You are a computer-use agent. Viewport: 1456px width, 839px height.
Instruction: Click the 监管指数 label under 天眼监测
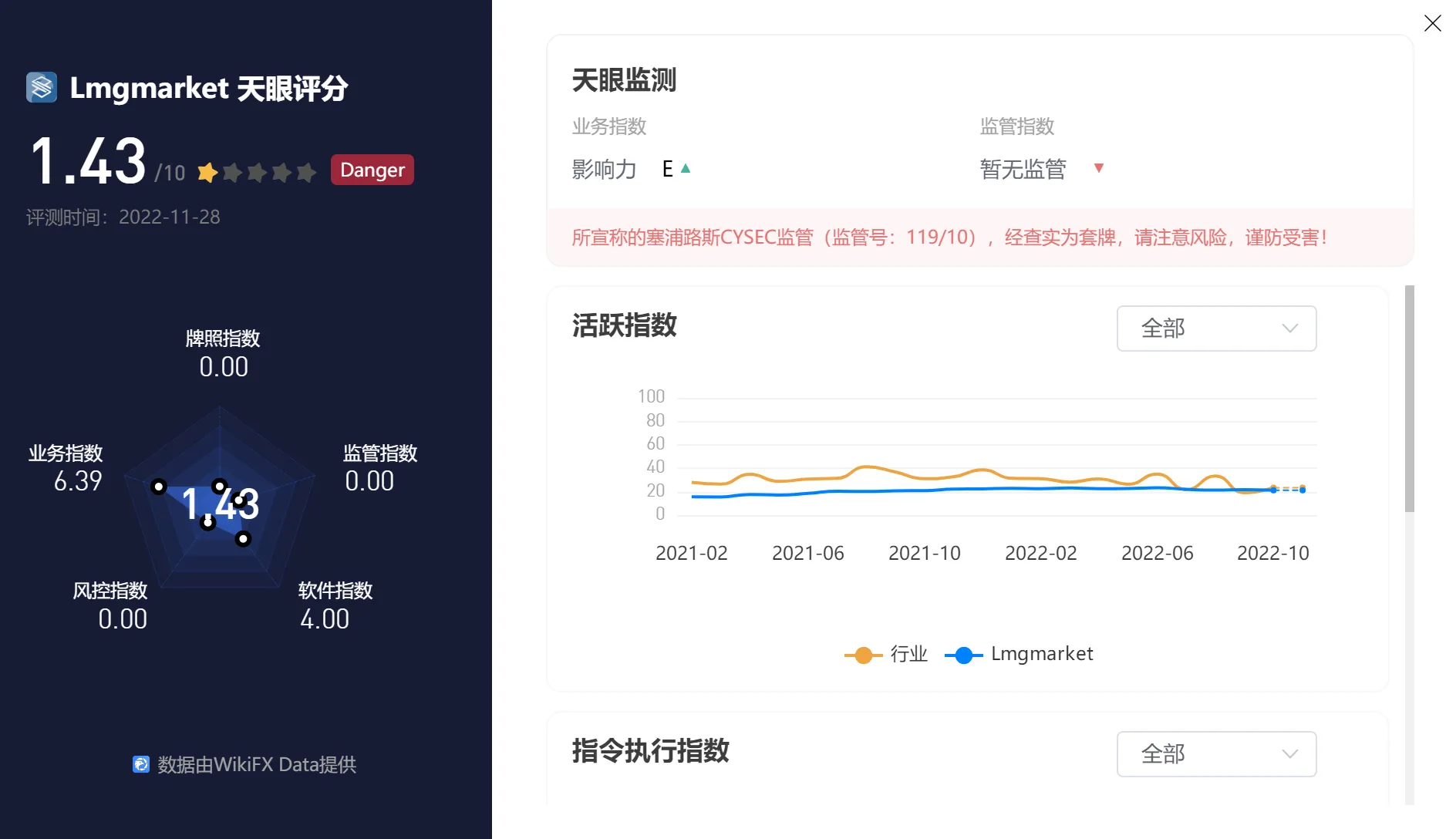click(x=1016, y=126)
